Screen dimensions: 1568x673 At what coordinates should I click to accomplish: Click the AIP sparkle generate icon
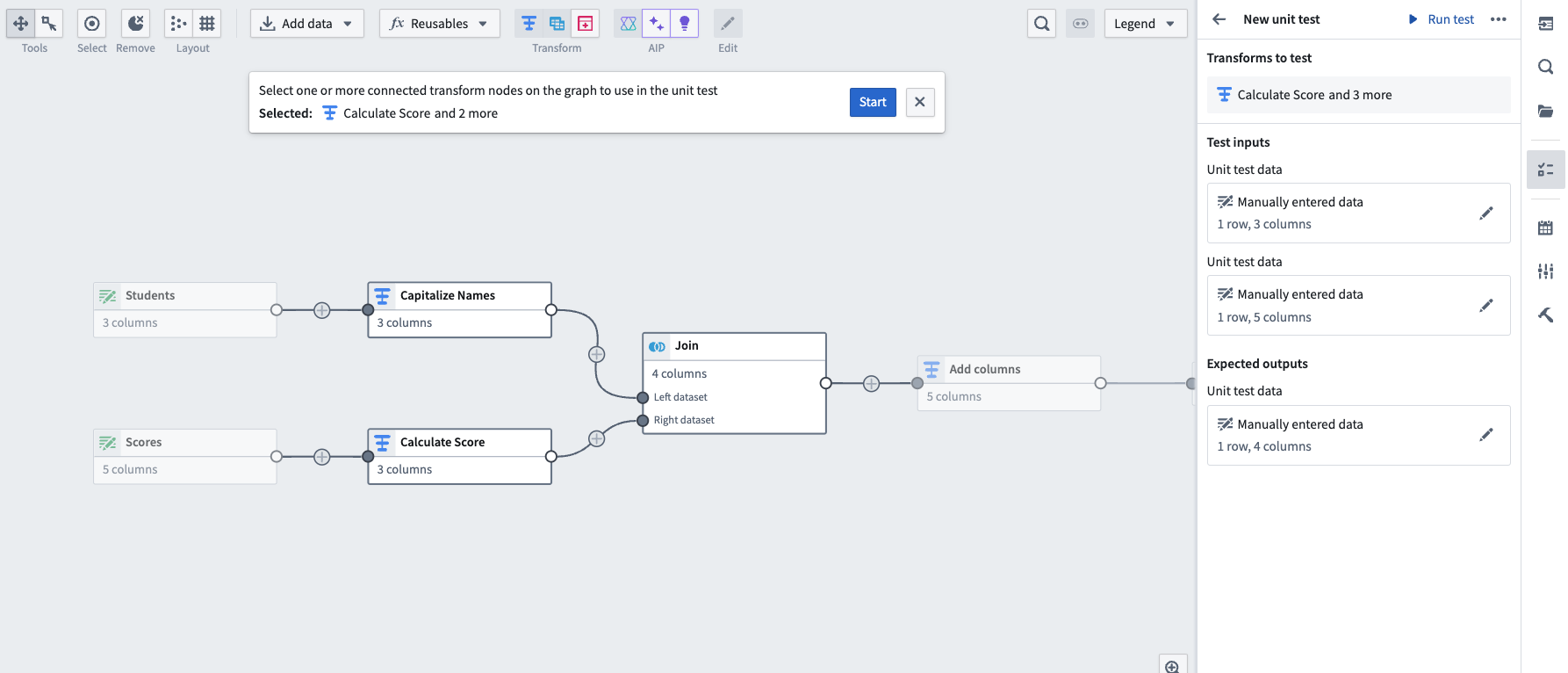point(656,23)
